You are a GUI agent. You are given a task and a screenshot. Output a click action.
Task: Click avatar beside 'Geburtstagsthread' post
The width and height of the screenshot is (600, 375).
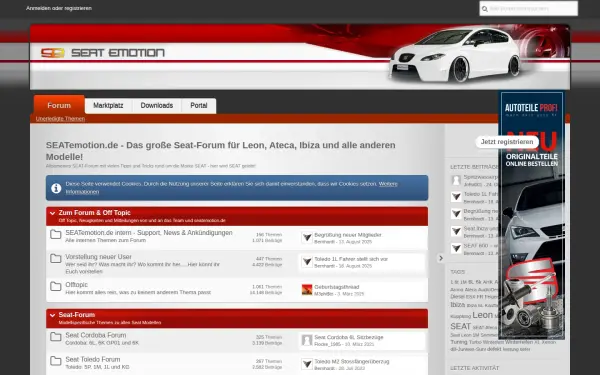tap(307, 290)
